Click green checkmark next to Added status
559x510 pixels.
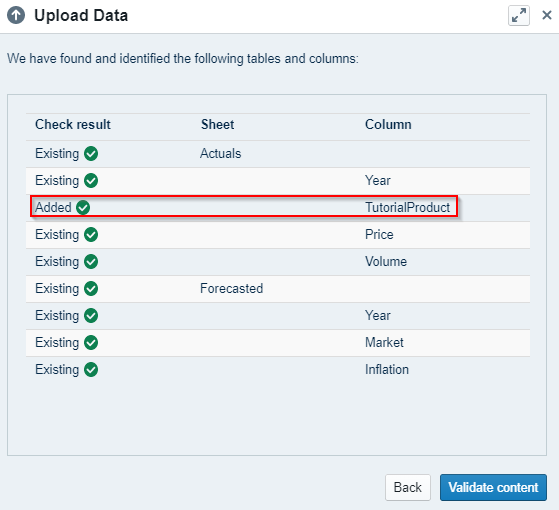pos(83,207)
